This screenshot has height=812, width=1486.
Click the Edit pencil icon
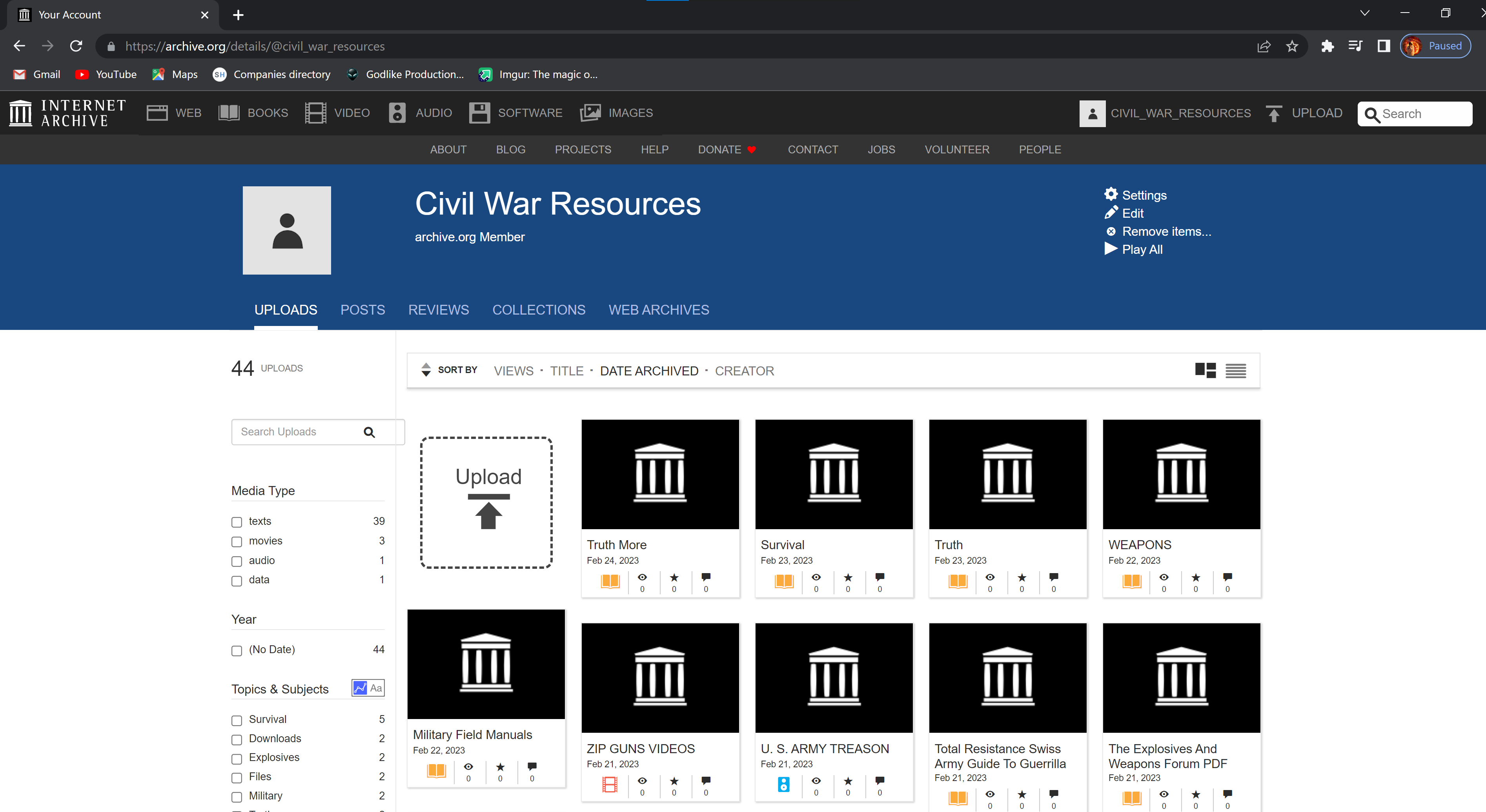(x=1111, y=213)
